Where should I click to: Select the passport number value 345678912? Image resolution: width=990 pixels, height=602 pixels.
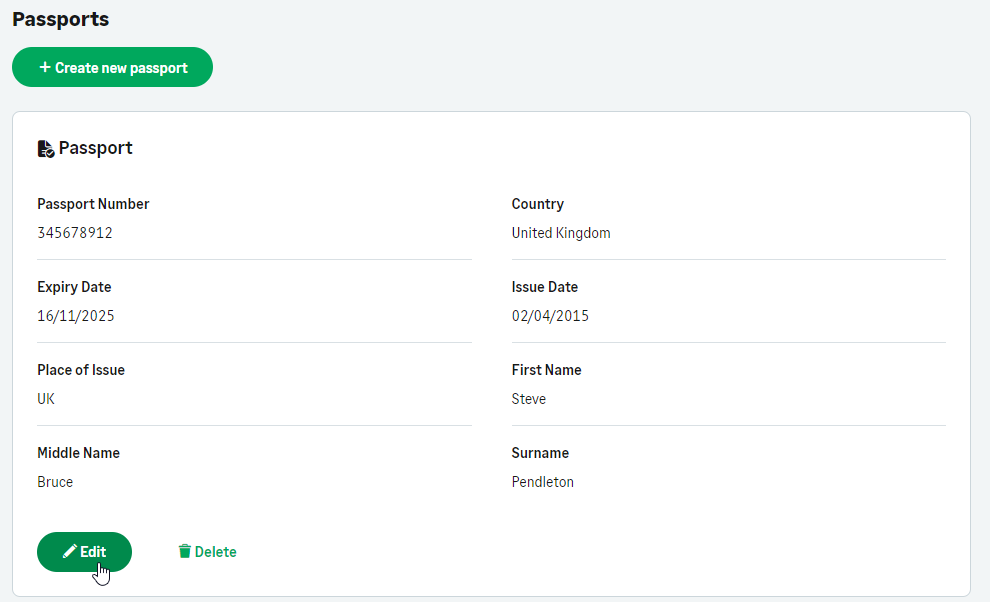75,233
